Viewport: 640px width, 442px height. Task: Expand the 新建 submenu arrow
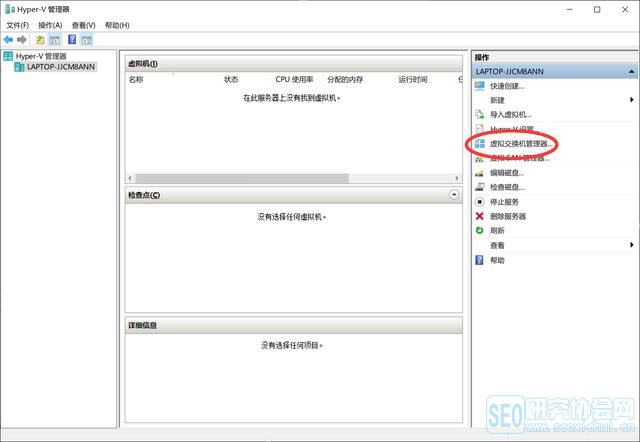click(631, 100)
